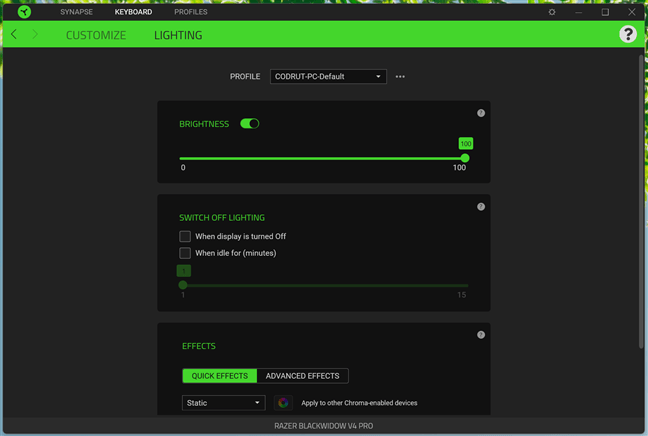Viewport: 648px width, 436px height.
Task: Show help tooltip for Brightness panel
Action: [x=481, y=114]
